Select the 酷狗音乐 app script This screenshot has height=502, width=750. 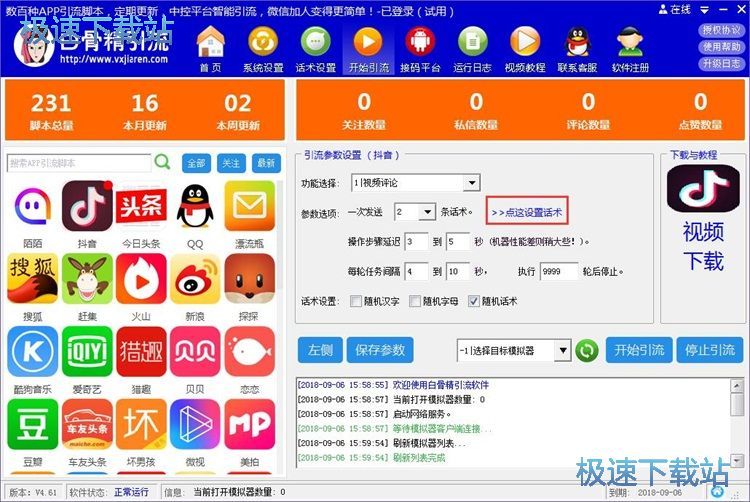33,351
